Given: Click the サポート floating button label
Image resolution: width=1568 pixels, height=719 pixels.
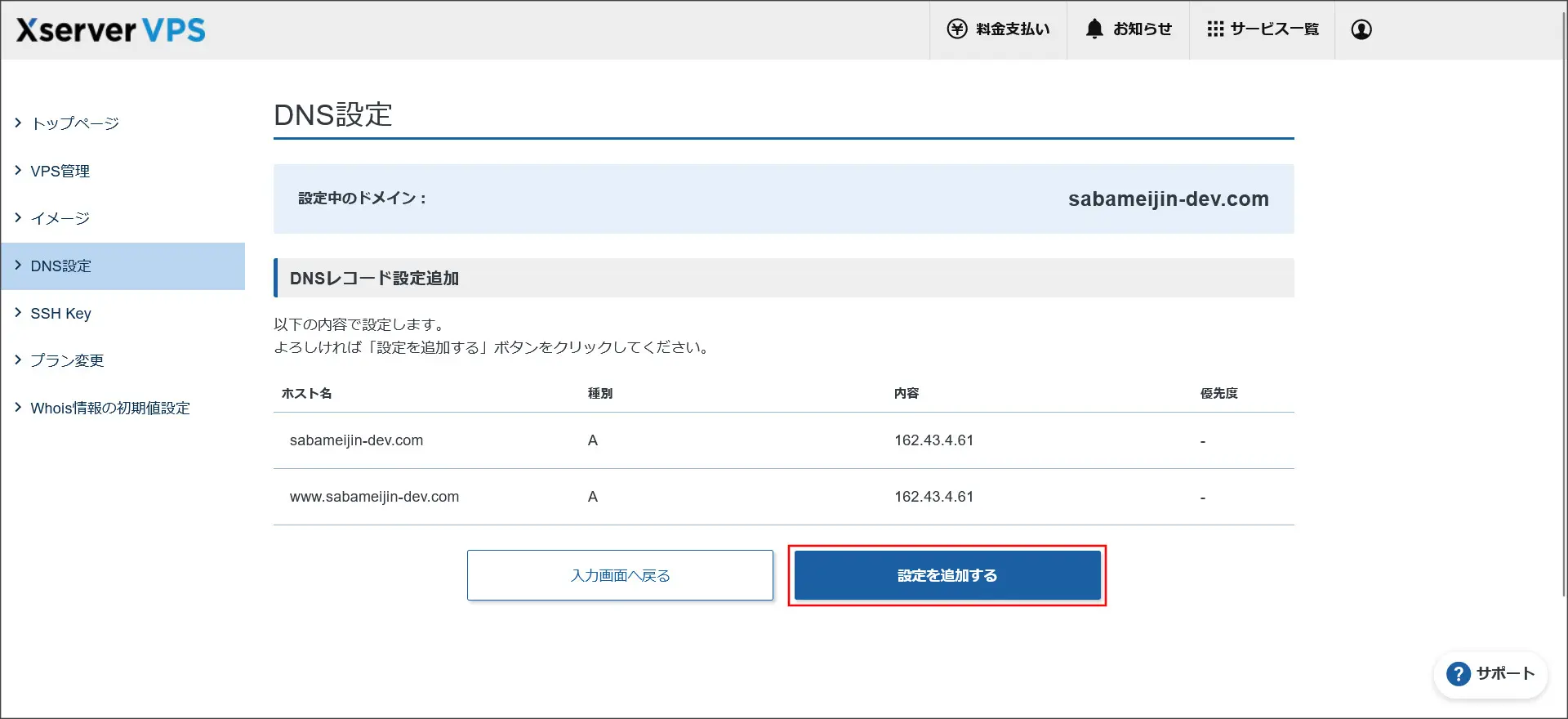Looking at the screenshot, I should [1505, 673].
